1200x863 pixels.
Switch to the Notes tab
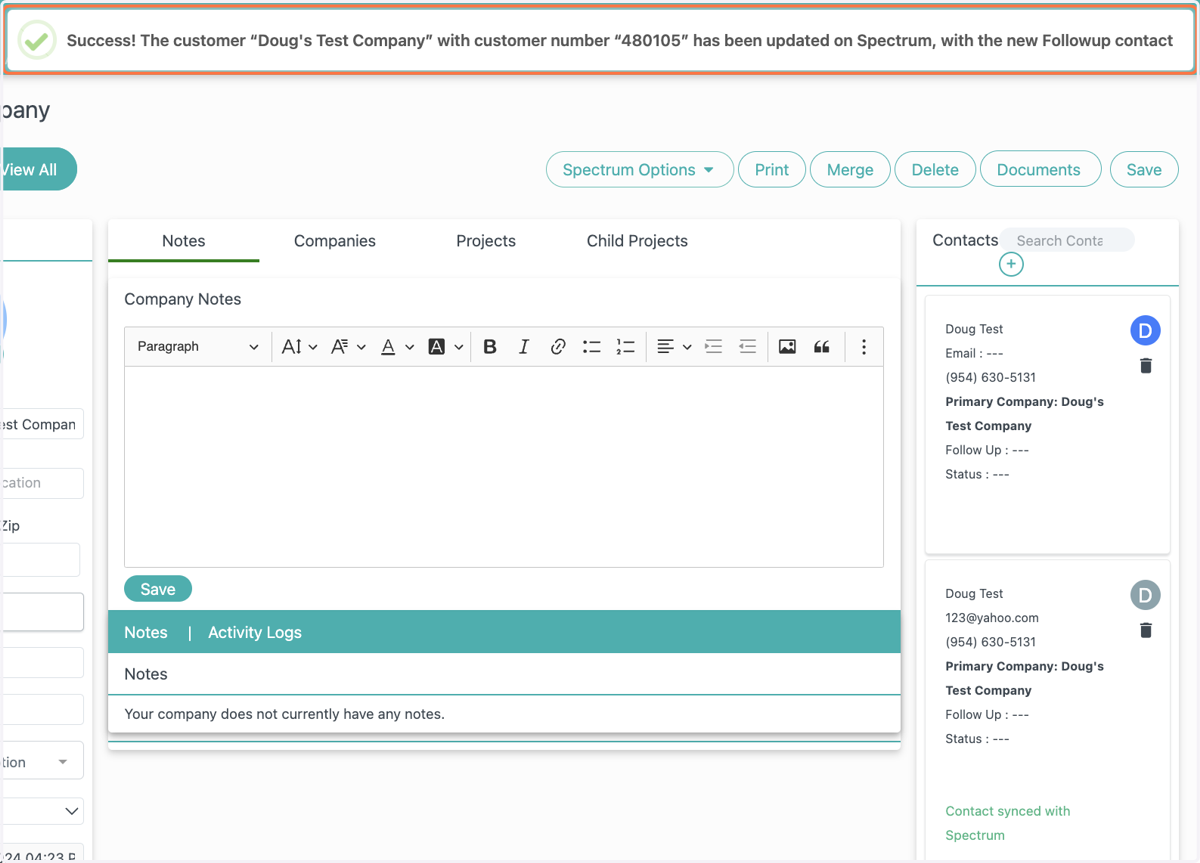(184, 241)
